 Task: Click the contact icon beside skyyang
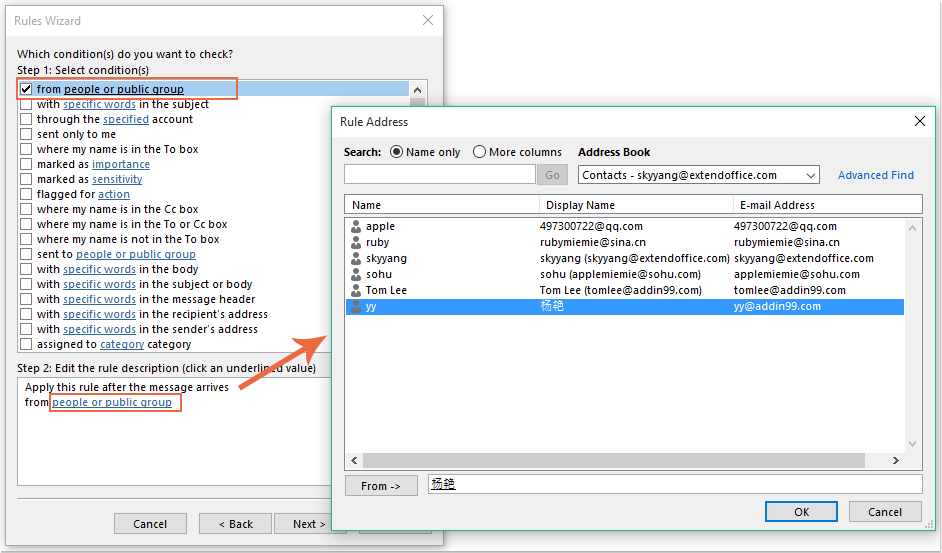(356, 258)
